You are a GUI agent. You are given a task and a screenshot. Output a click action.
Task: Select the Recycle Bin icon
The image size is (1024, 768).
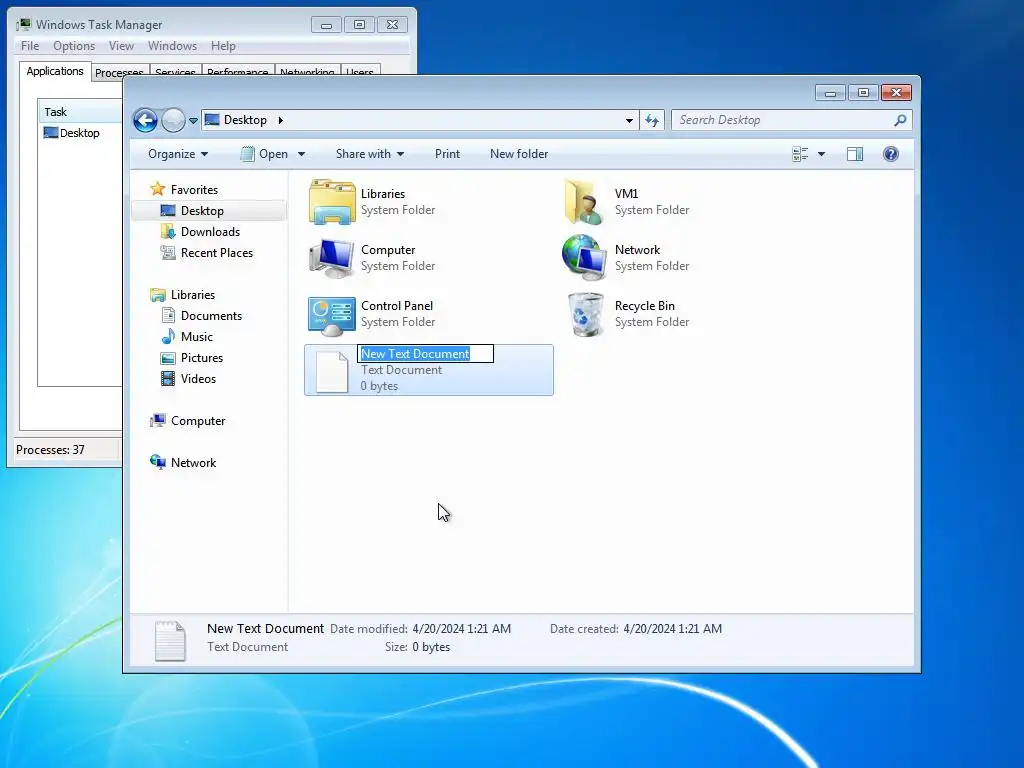(x=585, y=314)
